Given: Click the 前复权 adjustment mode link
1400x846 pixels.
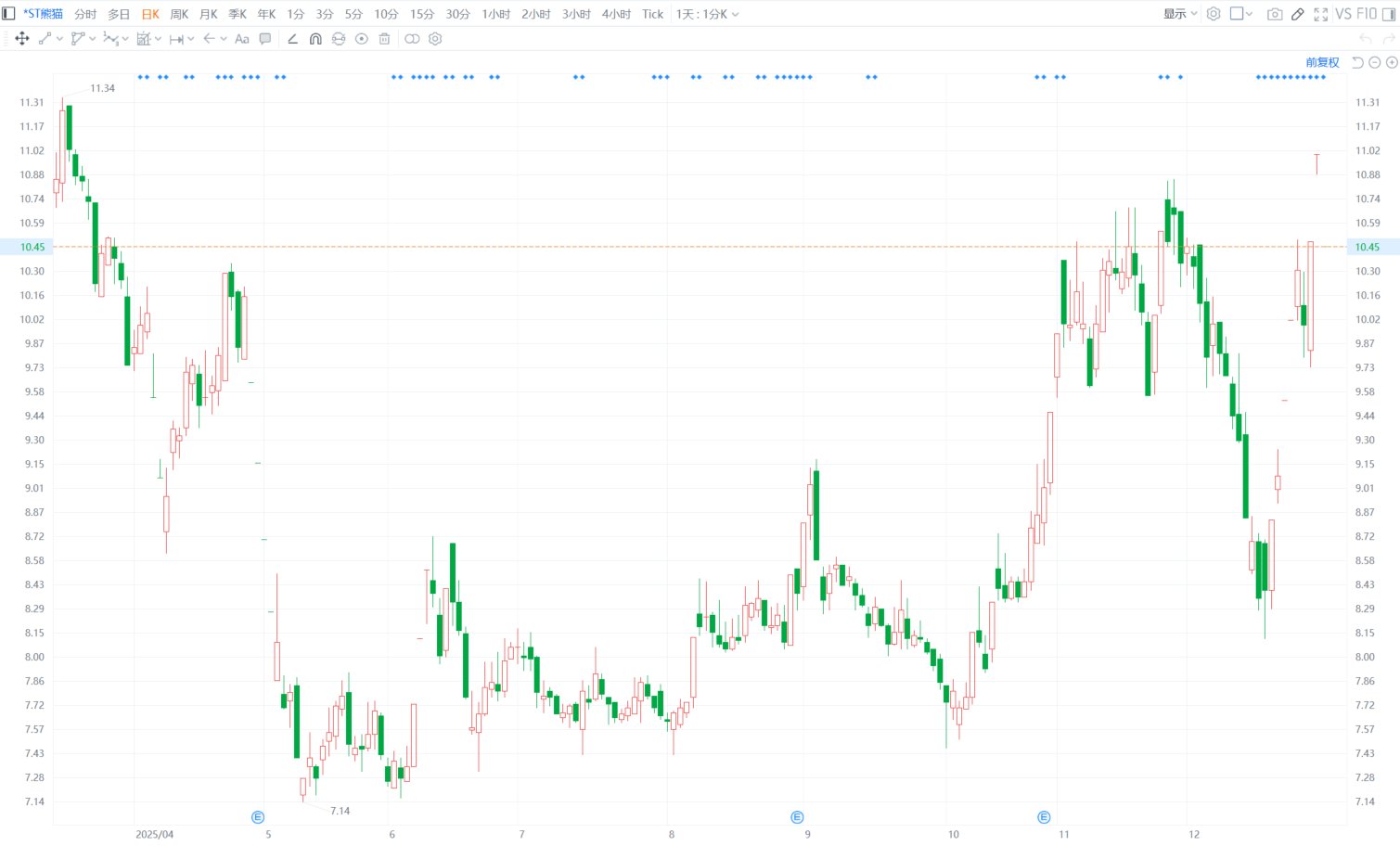Looking at the screenshot, I should pos(1323,62).
